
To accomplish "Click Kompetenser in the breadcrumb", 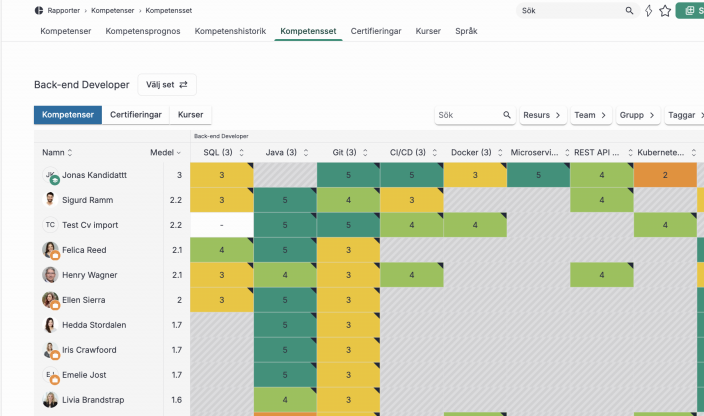I will point(112,10).
